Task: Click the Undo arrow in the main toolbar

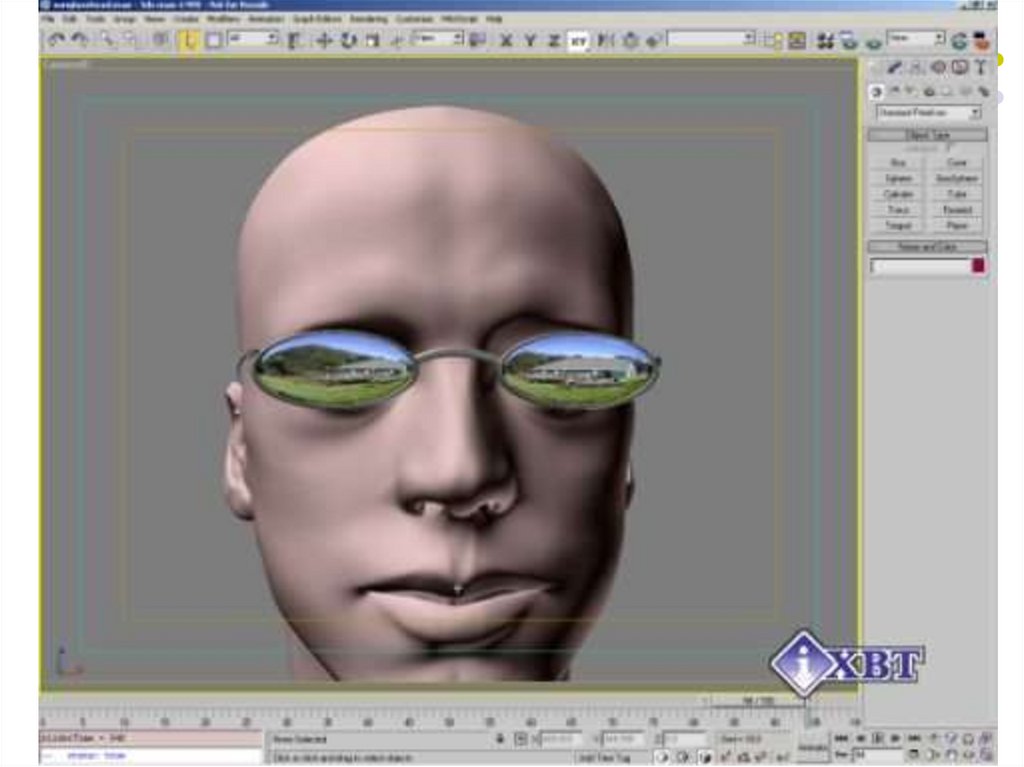Action: coord(56,40)
